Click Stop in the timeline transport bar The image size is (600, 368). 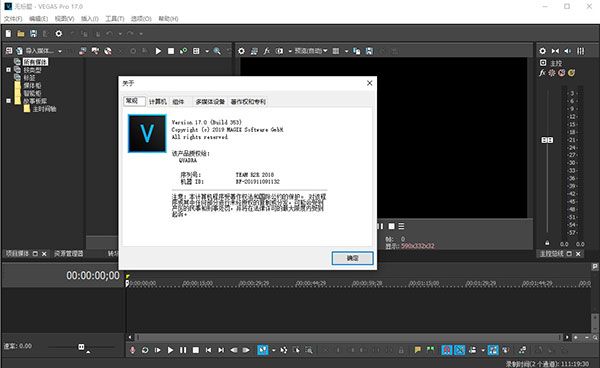(x=196, y=350)
